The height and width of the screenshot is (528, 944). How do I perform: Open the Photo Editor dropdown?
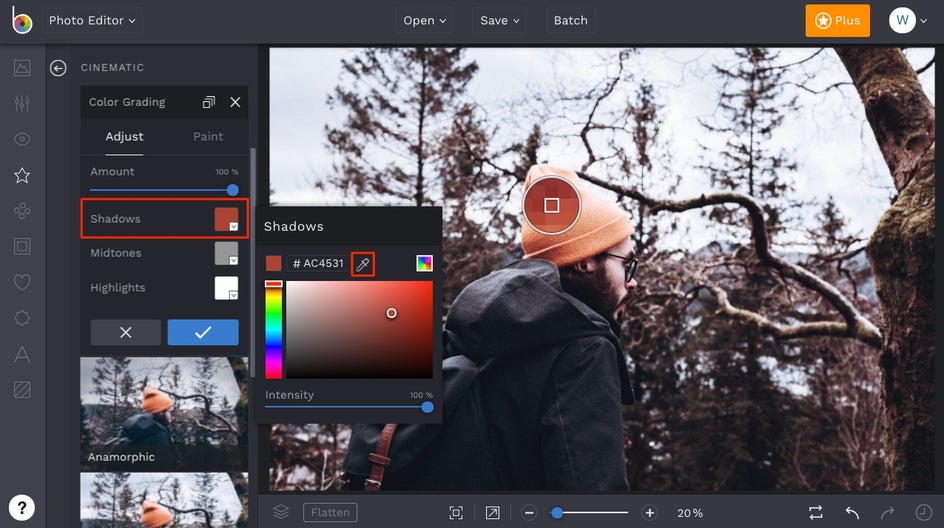tap(92, 20)
